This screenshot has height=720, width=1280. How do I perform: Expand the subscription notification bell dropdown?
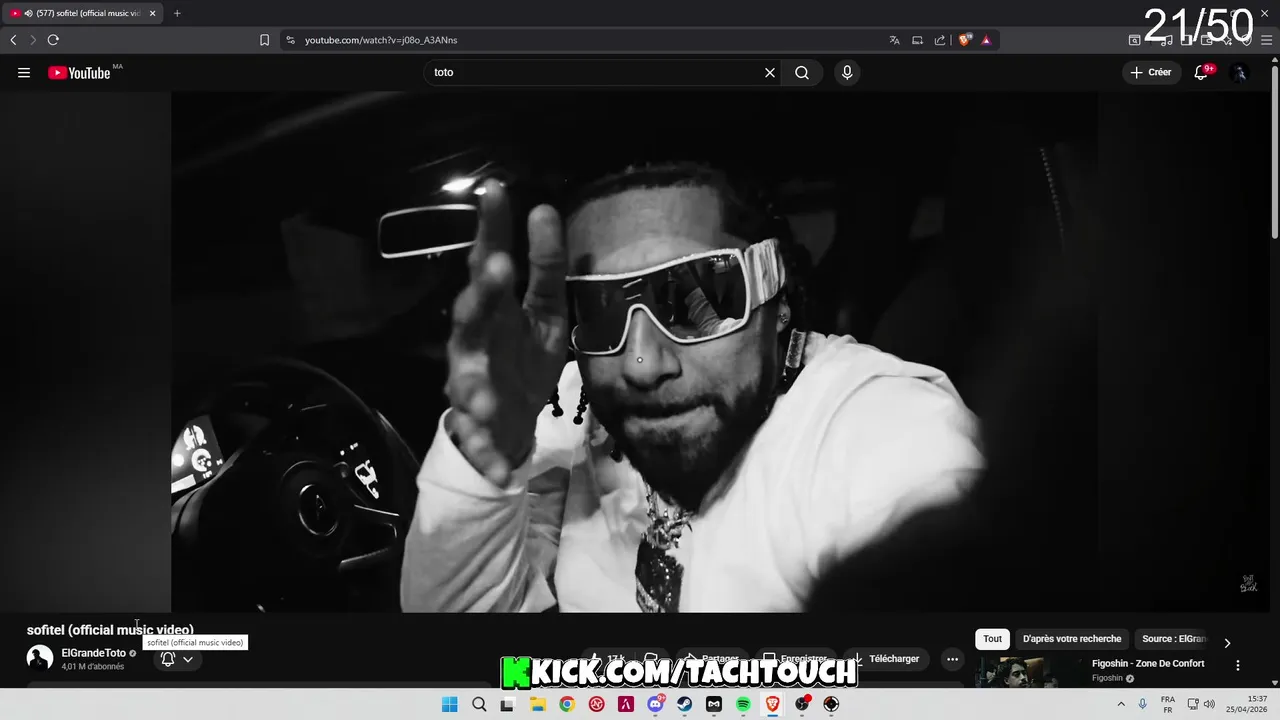click(x=177, y=659)
